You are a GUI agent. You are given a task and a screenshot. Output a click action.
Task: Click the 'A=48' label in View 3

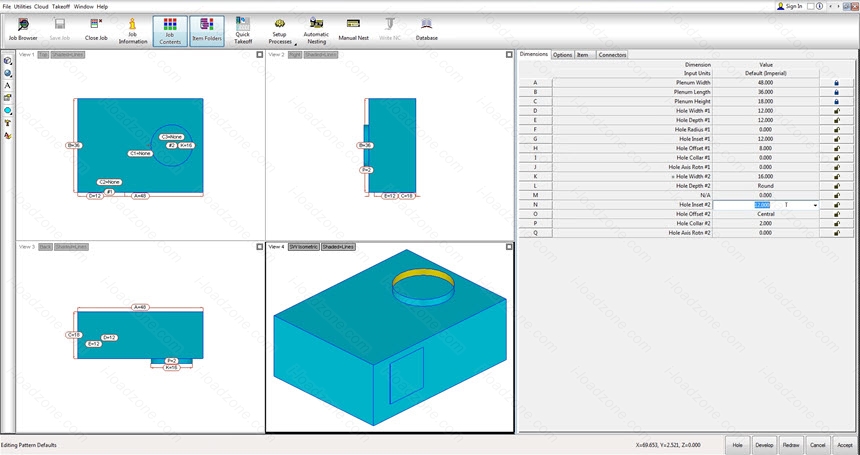click(x=140, y=308)
